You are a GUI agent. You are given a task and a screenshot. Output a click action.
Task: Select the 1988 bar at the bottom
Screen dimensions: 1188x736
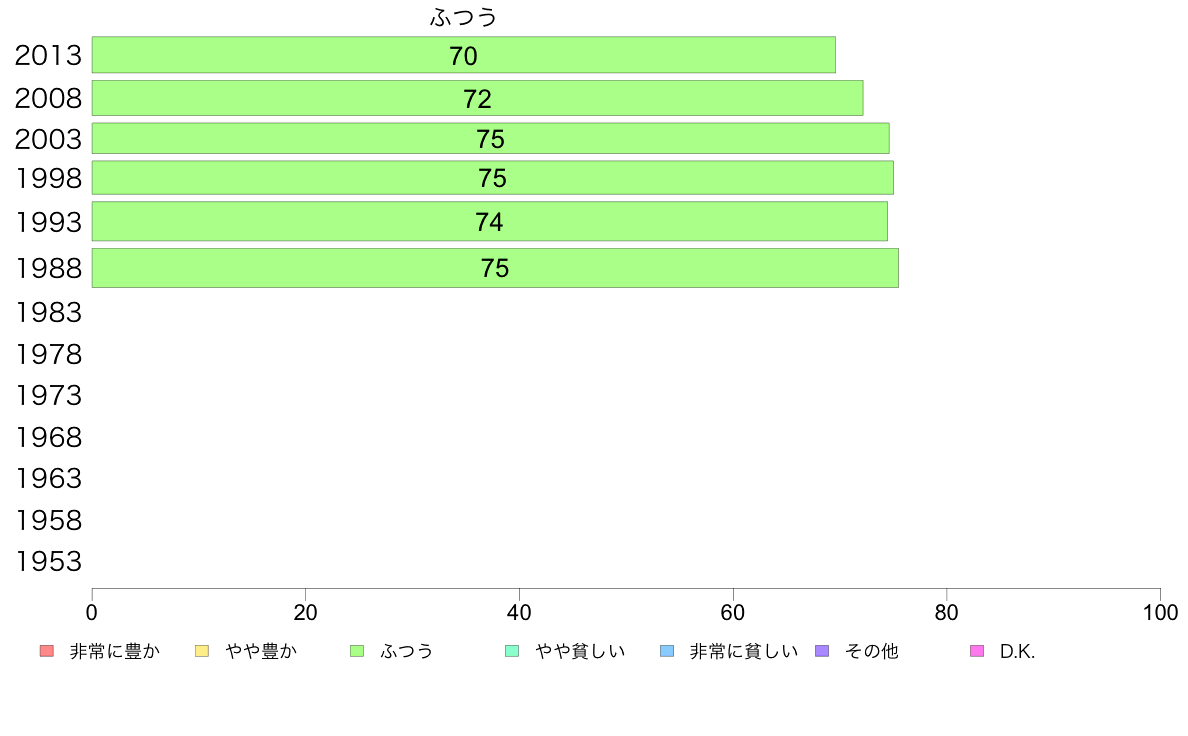pyautogui.click(x=495, y=268)
